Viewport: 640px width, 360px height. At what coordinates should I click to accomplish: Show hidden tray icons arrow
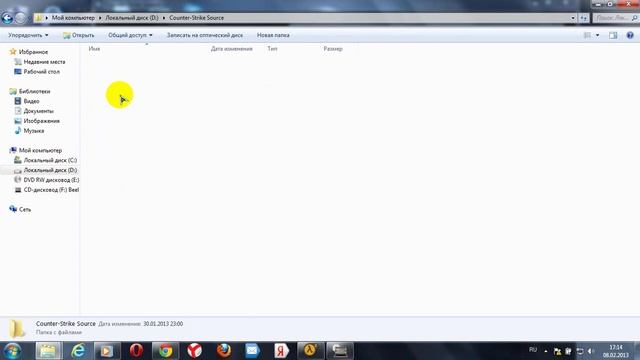546,351
